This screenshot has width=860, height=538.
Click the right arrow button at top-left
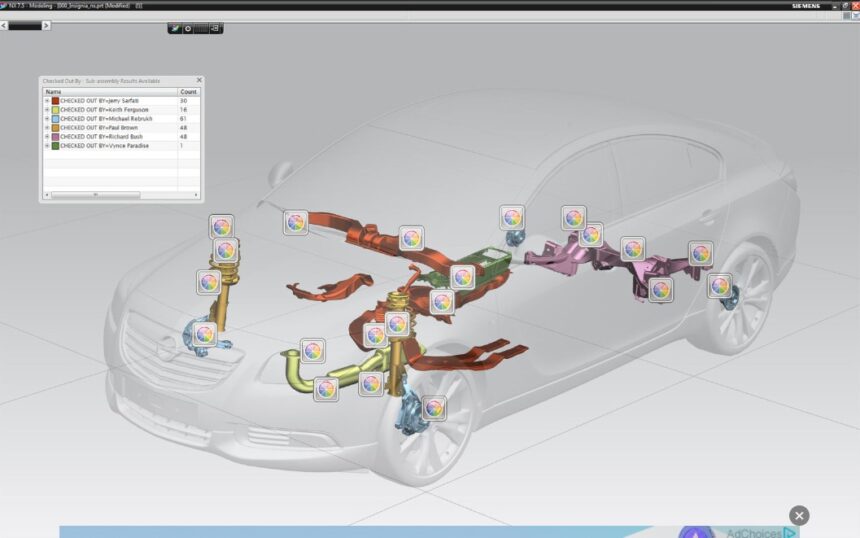coord(46,26)
